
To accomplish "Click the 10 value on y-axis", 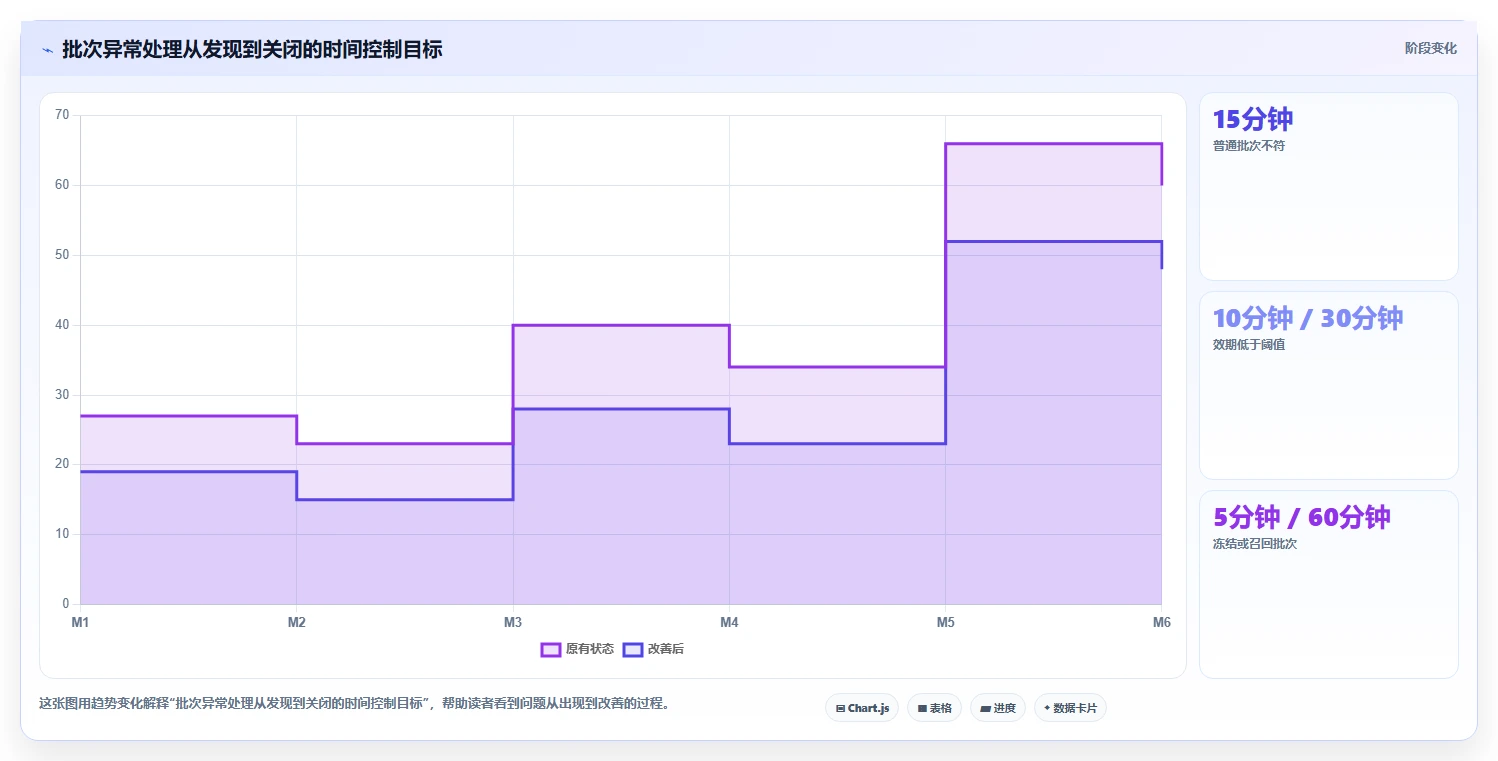I will pyautogui.click(x=62, y=534).
